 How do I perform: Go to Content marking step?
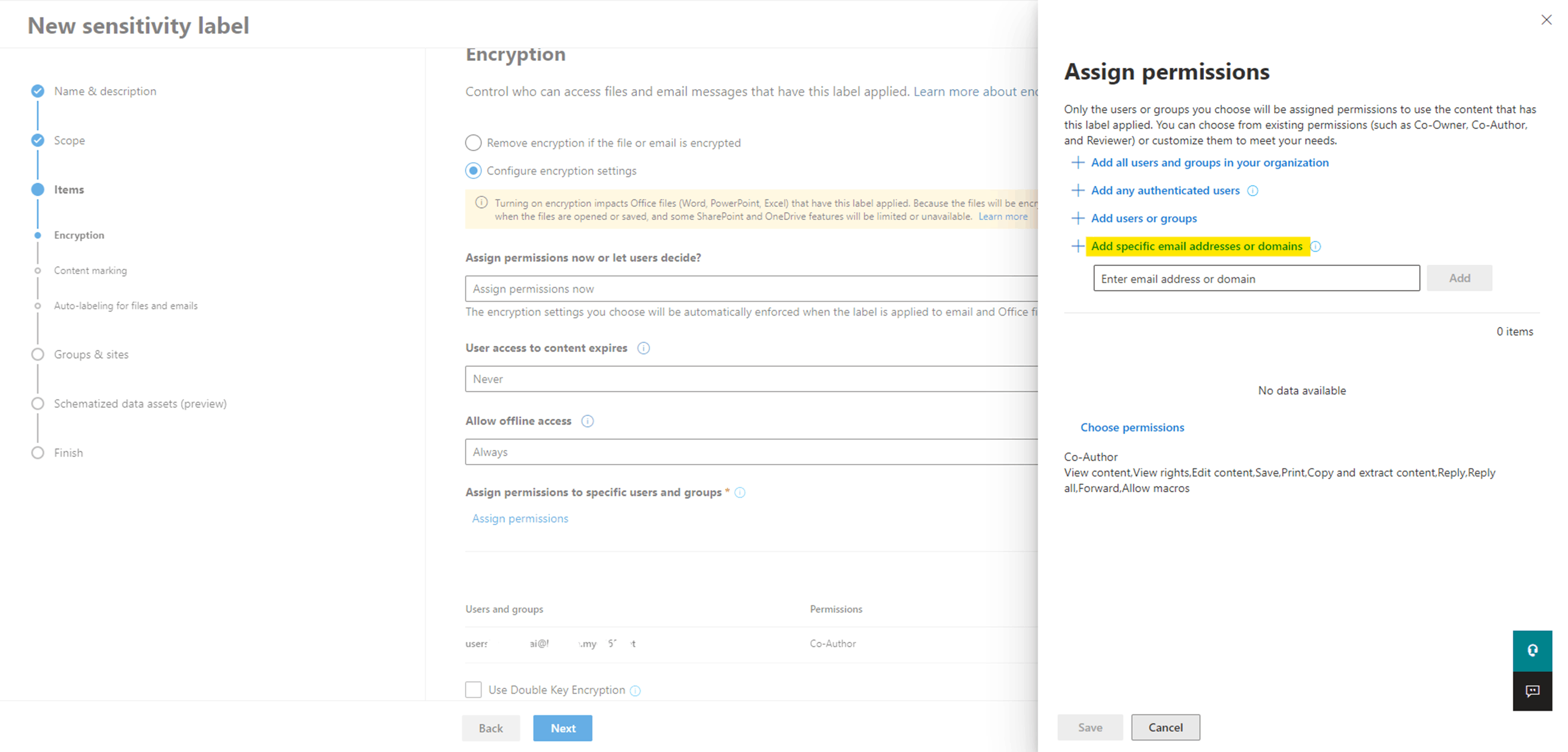pyautogui.click(x=90, y=271)
